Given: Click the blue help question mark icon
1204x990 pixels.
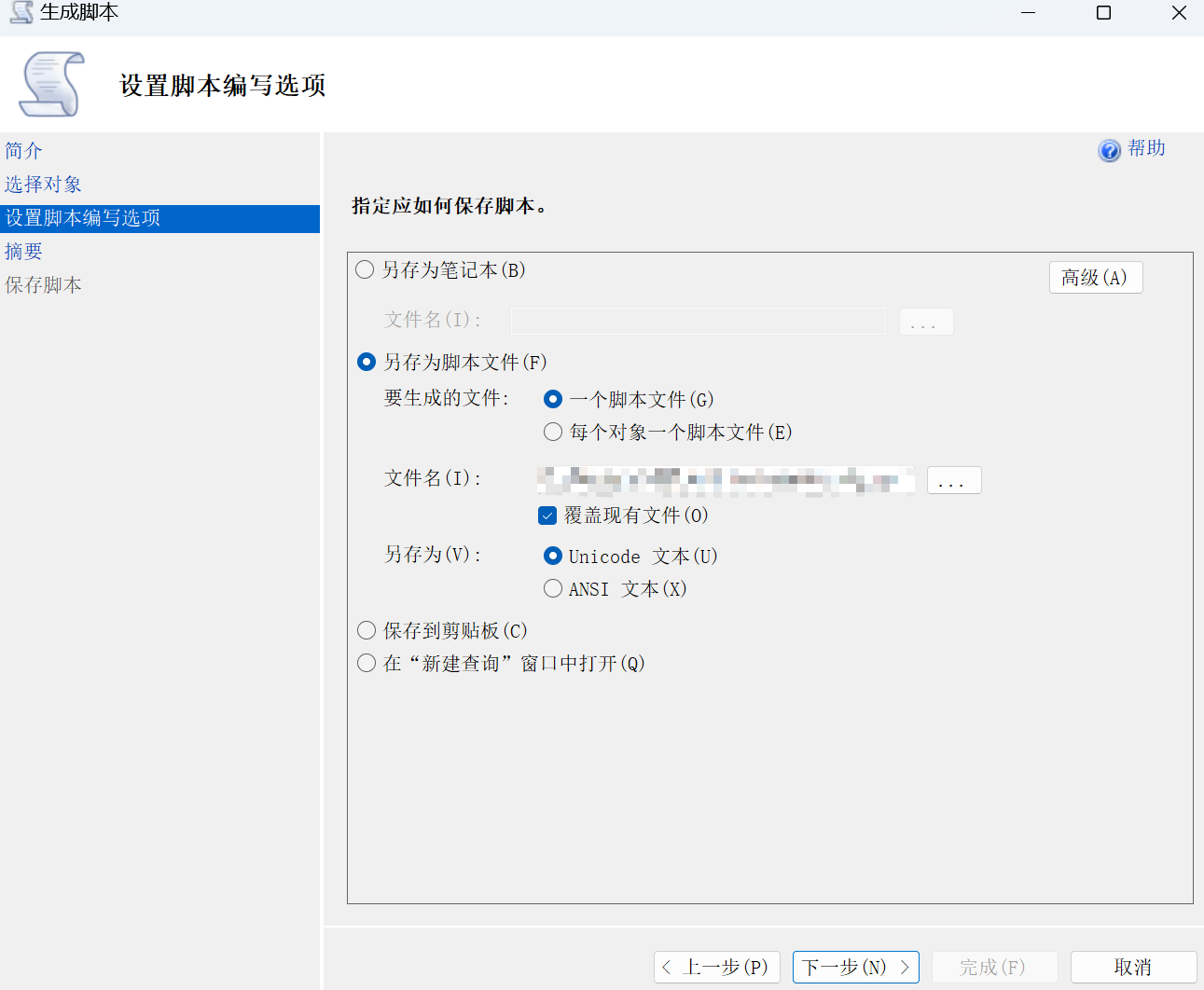Looking at the screenshot, I should coord(1109,150).
